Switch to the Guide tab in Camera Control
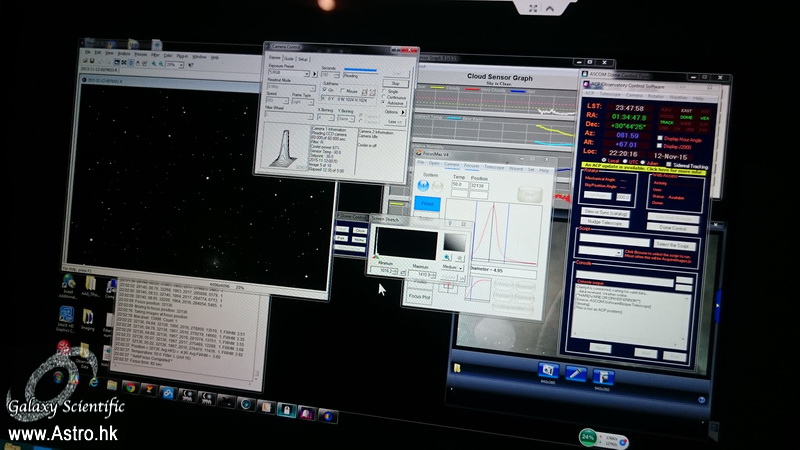 pos(290,59)
